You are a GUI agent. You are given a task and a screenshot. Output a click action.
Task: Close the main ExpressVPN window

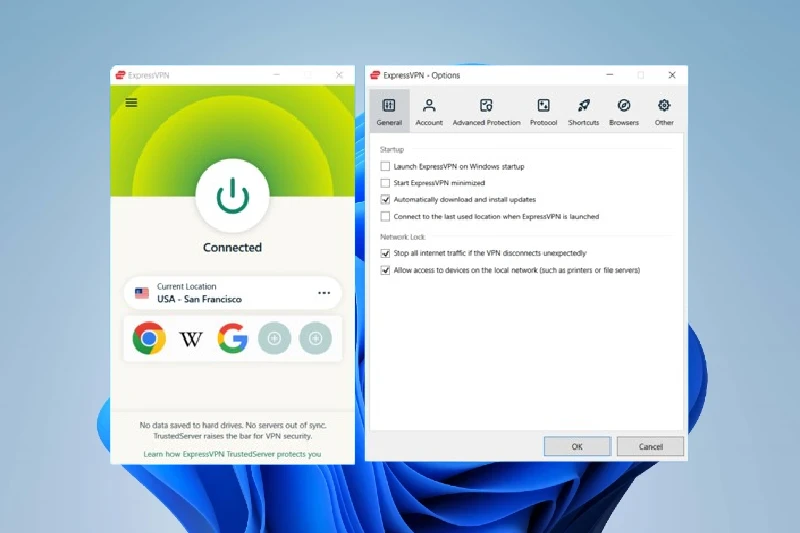tap(339, 75)
